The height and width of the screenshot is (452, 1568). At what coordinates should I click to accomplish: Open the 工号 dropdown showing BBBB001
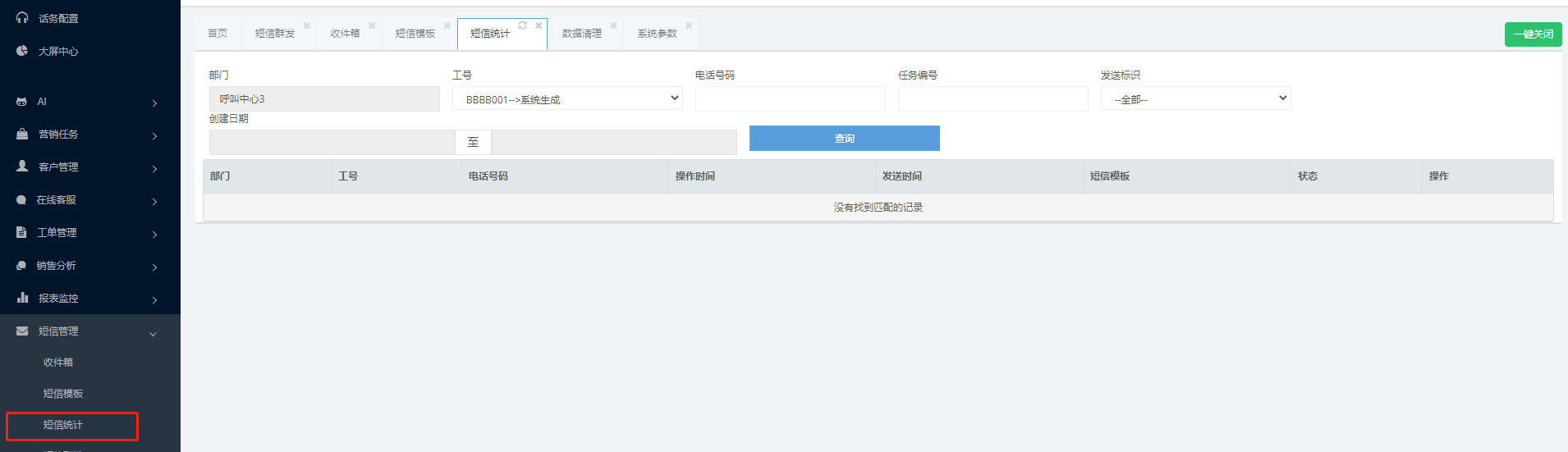(567, 98)
